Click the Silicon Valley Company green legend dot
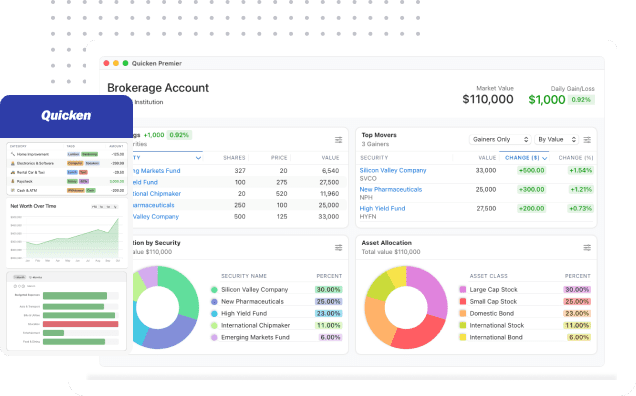The height and width of the screenshot is (396, 636). [x=214, y=290]
